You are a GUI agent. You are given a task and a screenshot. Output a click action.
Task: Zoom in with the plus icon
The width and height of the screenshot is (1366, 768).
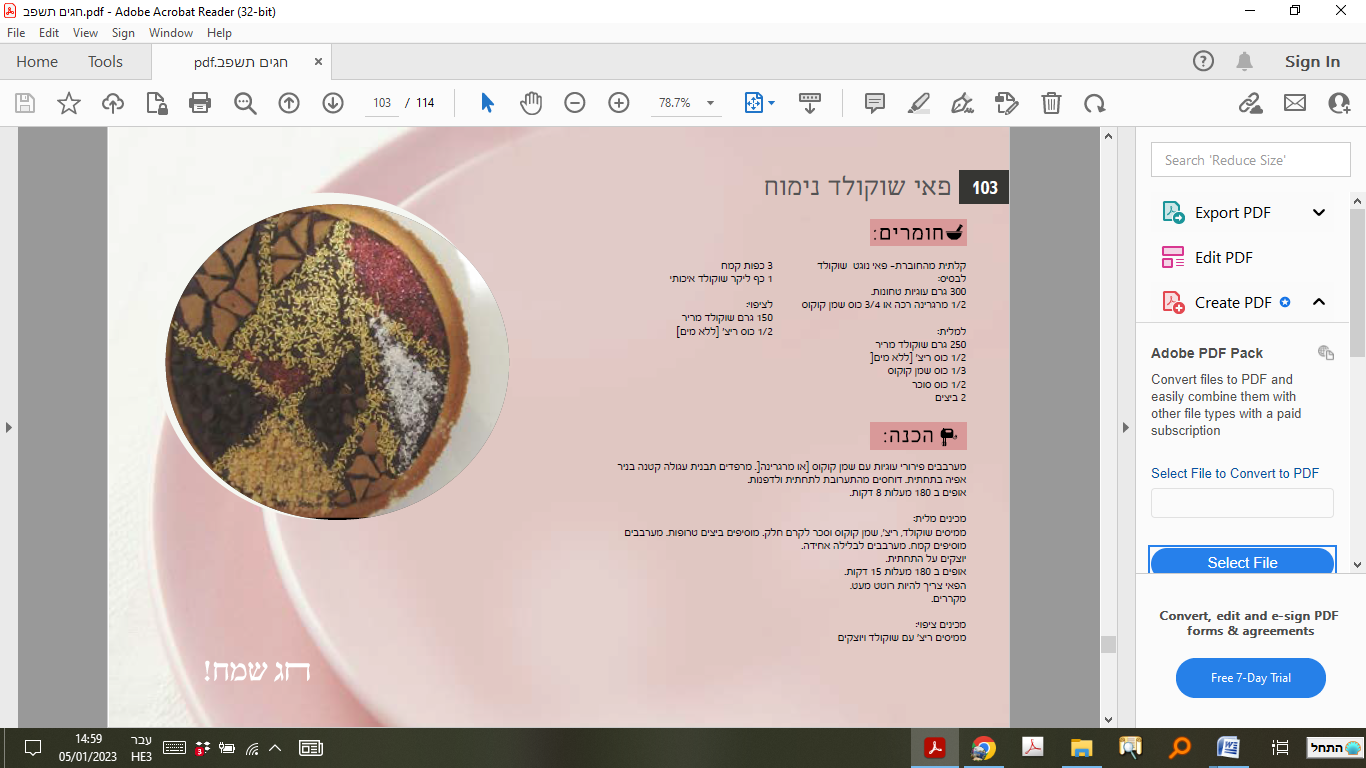619,103
